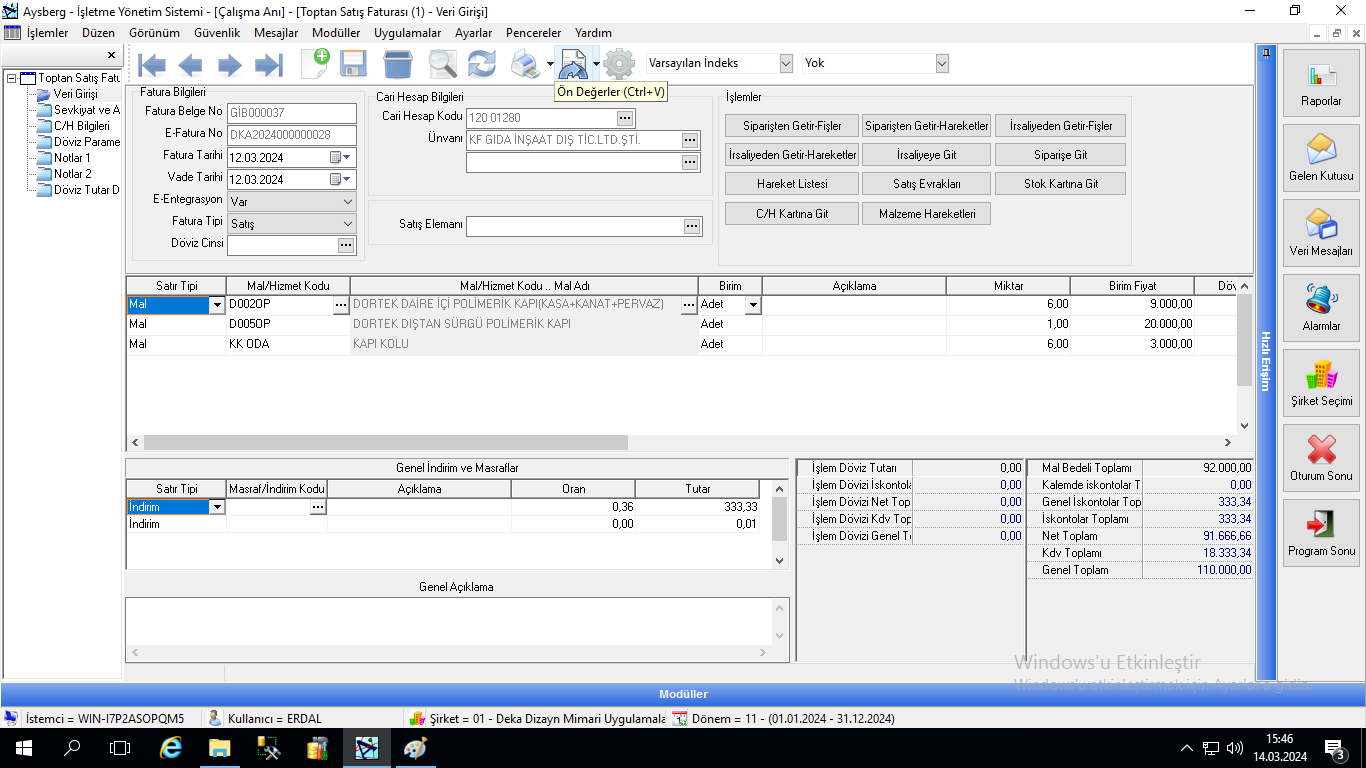Click the refresh arrows icon
Viewport: 1366px width, 768px height.
point(482,65)
